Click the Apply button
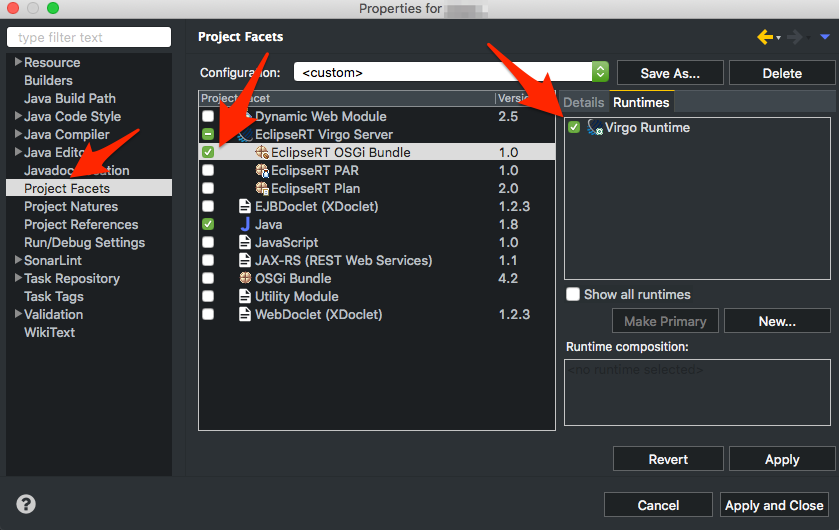Viewport: 839px width, 530px height. coord(782,459)
